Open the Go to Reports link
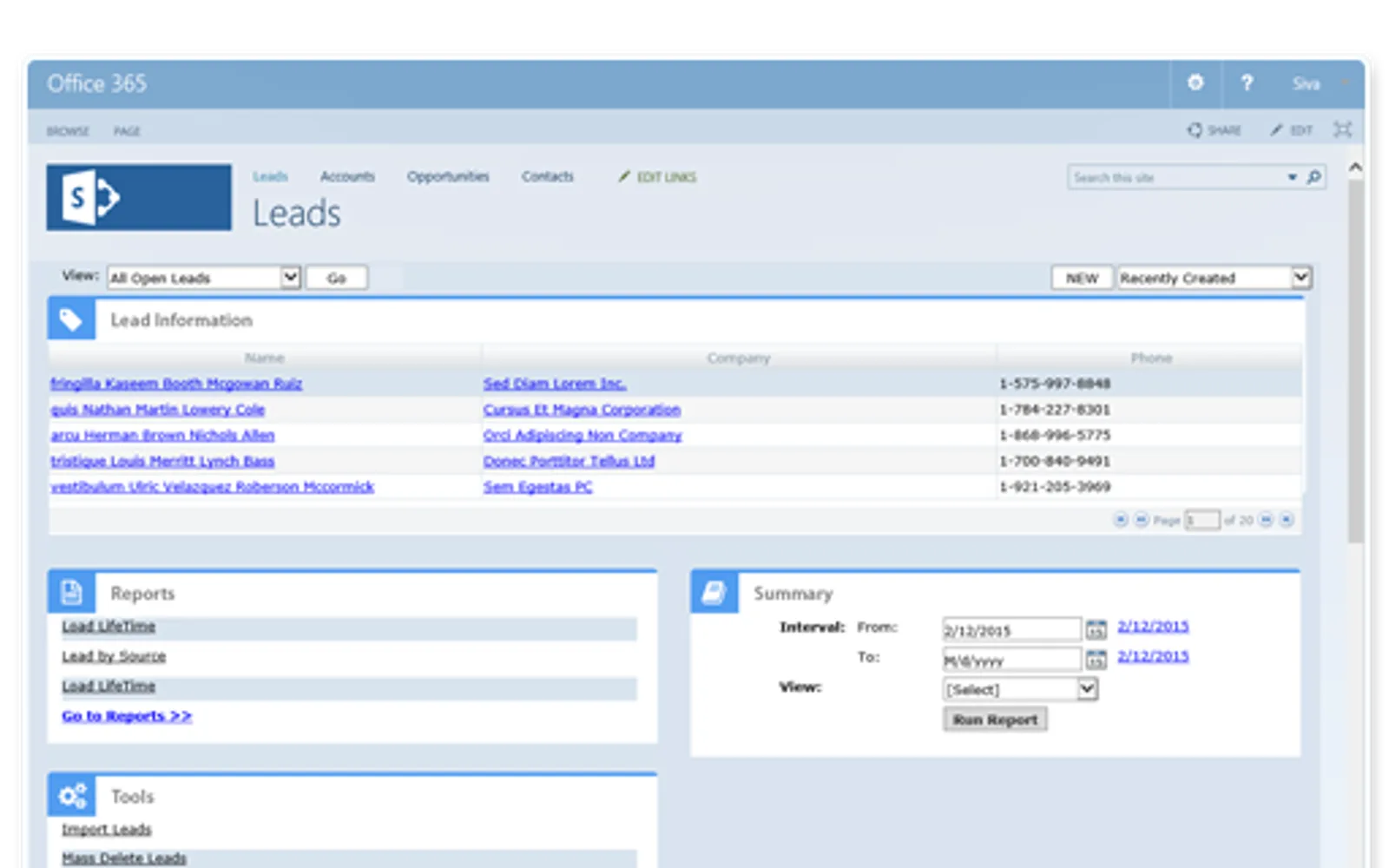This screenshot has width=1389, height=868. pos(127,715)
